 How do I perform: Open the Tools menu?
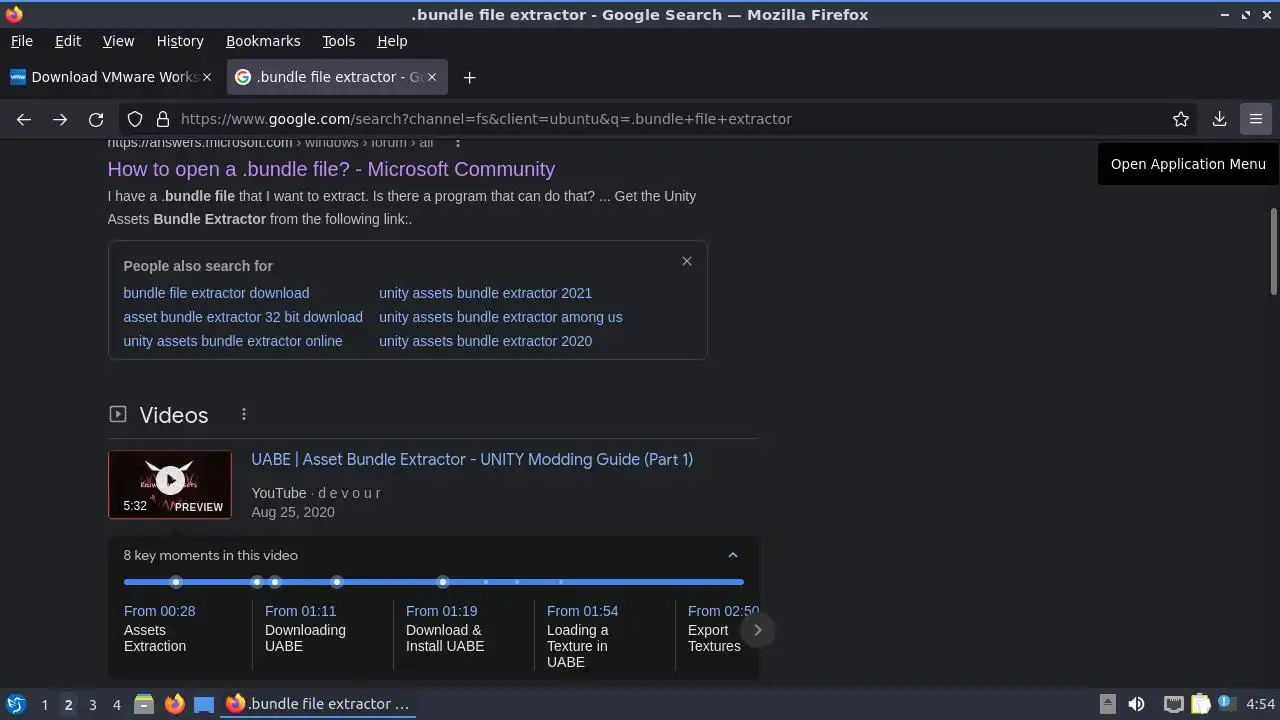(x=338, y=41)
